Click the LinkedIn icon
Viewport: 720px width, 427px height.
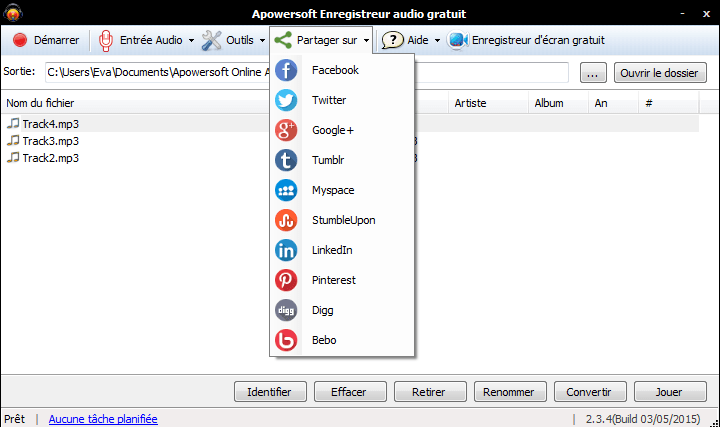point(286,250)
